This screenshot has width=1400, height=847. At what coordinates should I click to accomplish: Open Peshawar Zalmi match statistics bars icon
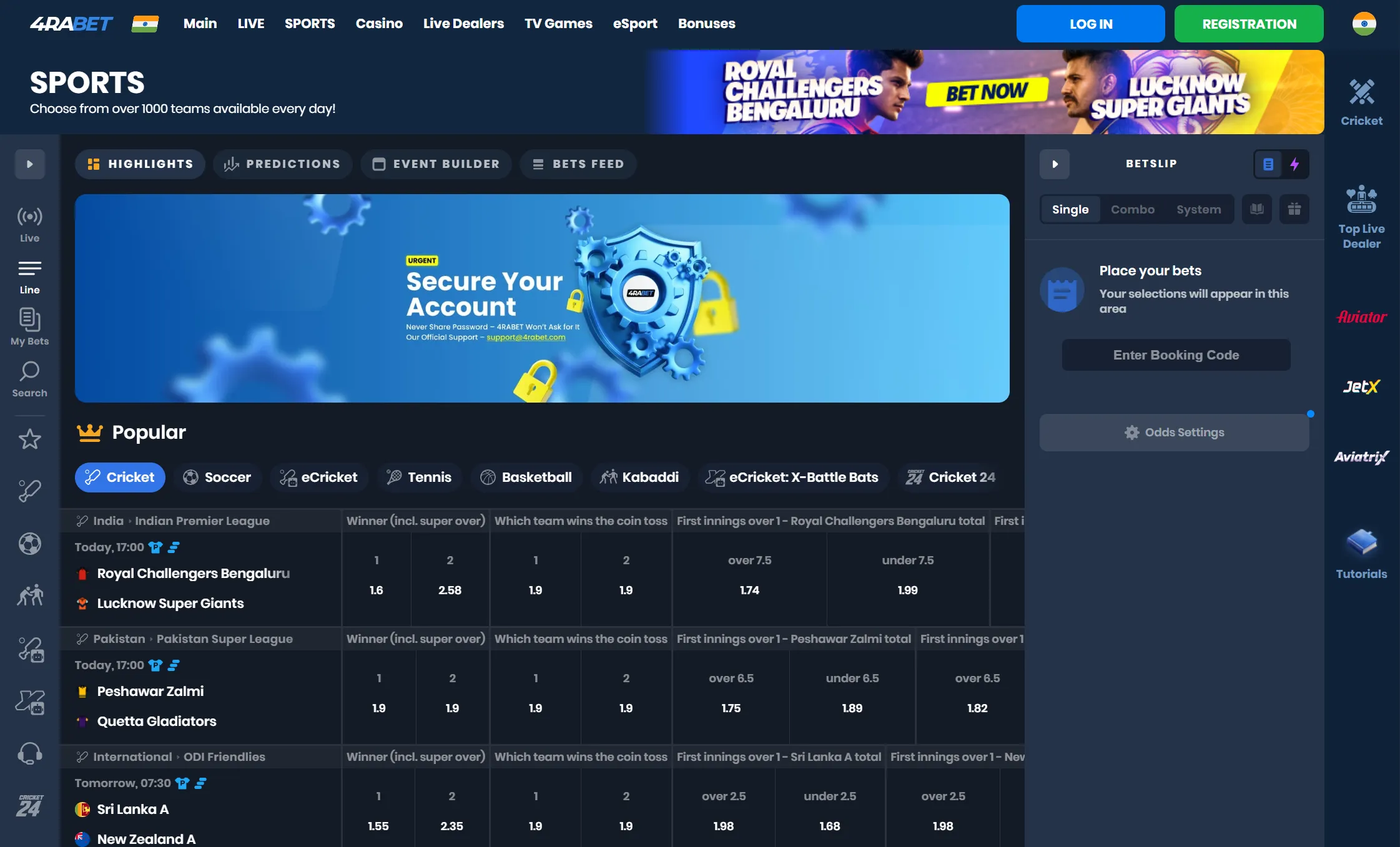pos(174,665)
